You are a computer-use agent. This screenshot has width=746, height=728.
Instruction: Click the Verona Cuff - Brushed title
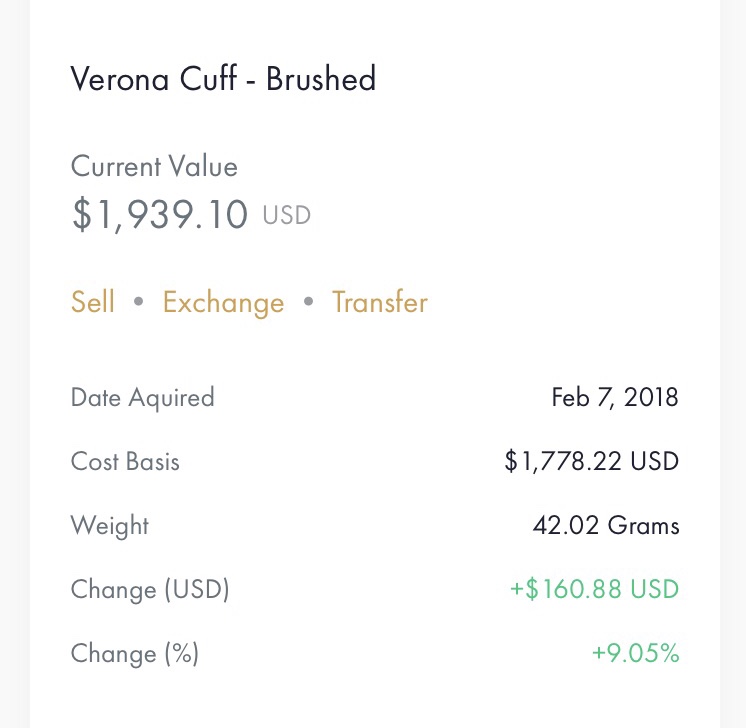[223, 79]
